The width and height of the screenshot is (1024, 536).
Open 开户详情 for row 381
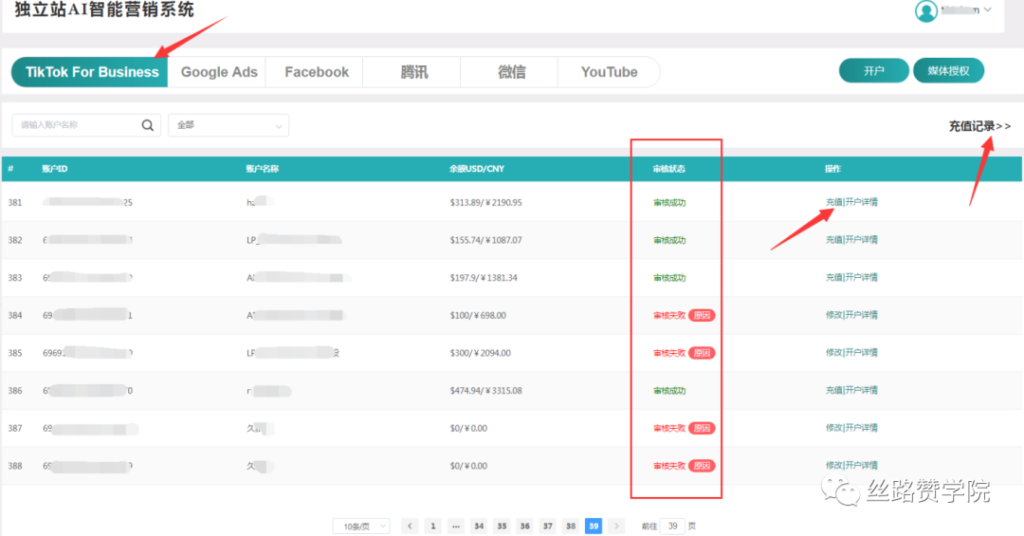click(x=861, y=202)
